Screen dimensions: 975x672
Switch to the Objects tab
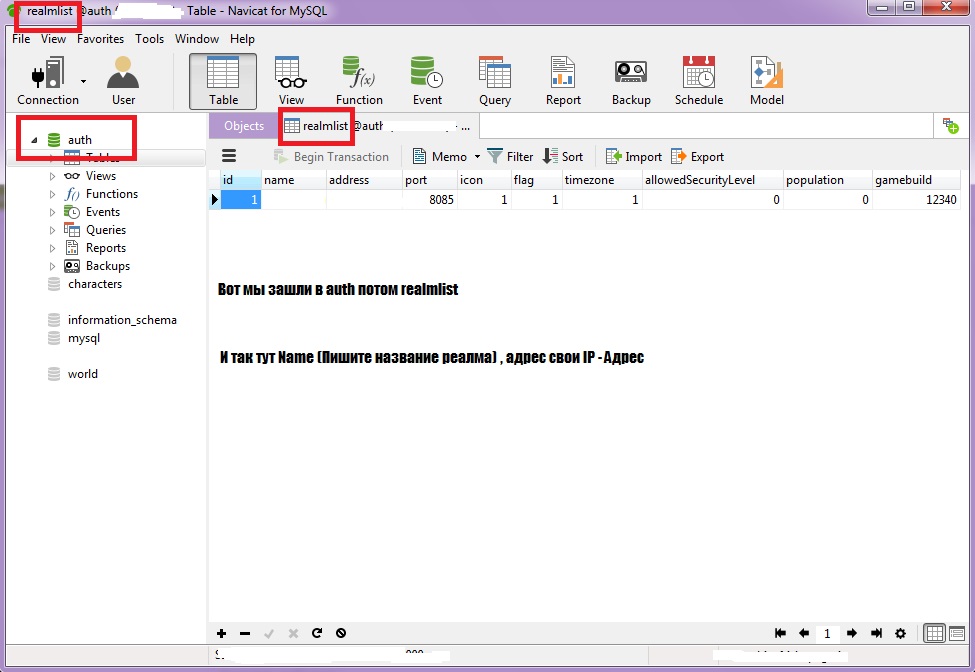[x=243, y=126]
